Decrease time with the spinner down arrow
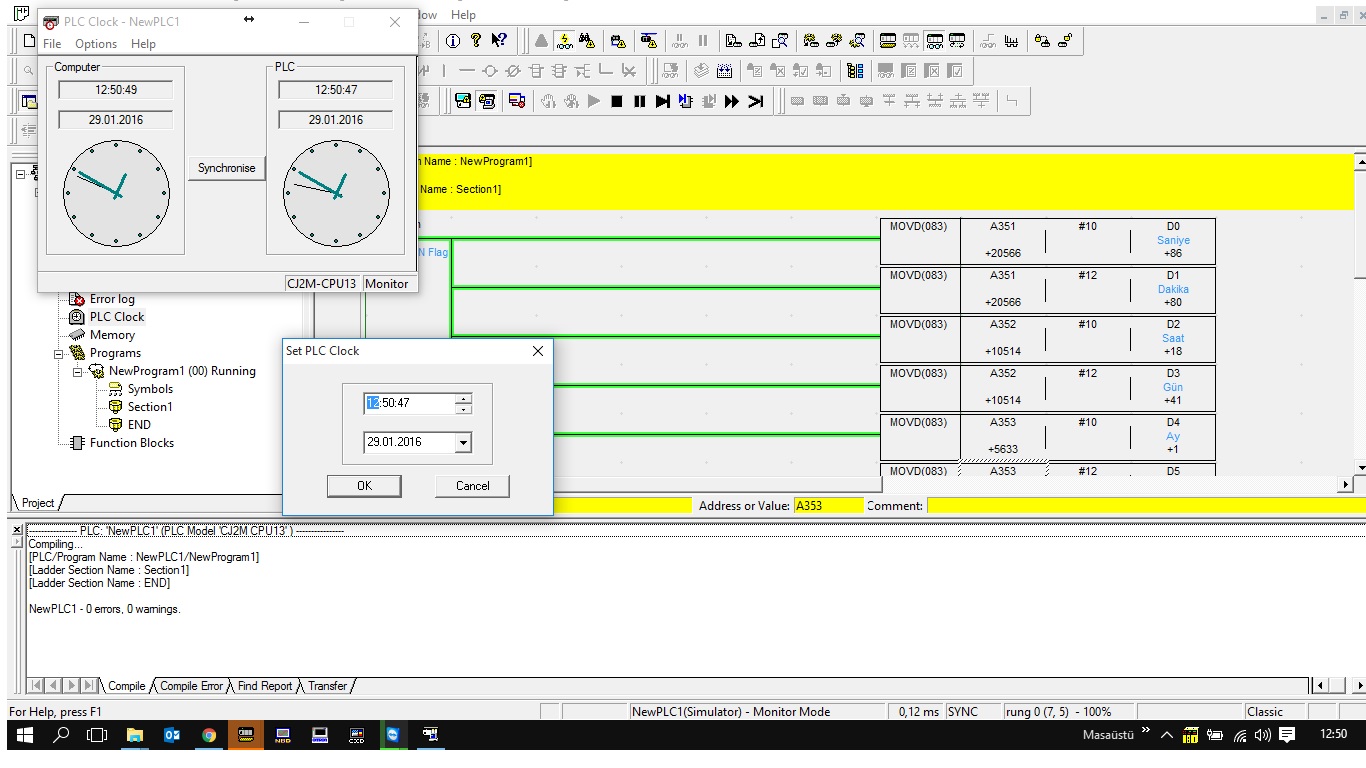 [462, 409]
